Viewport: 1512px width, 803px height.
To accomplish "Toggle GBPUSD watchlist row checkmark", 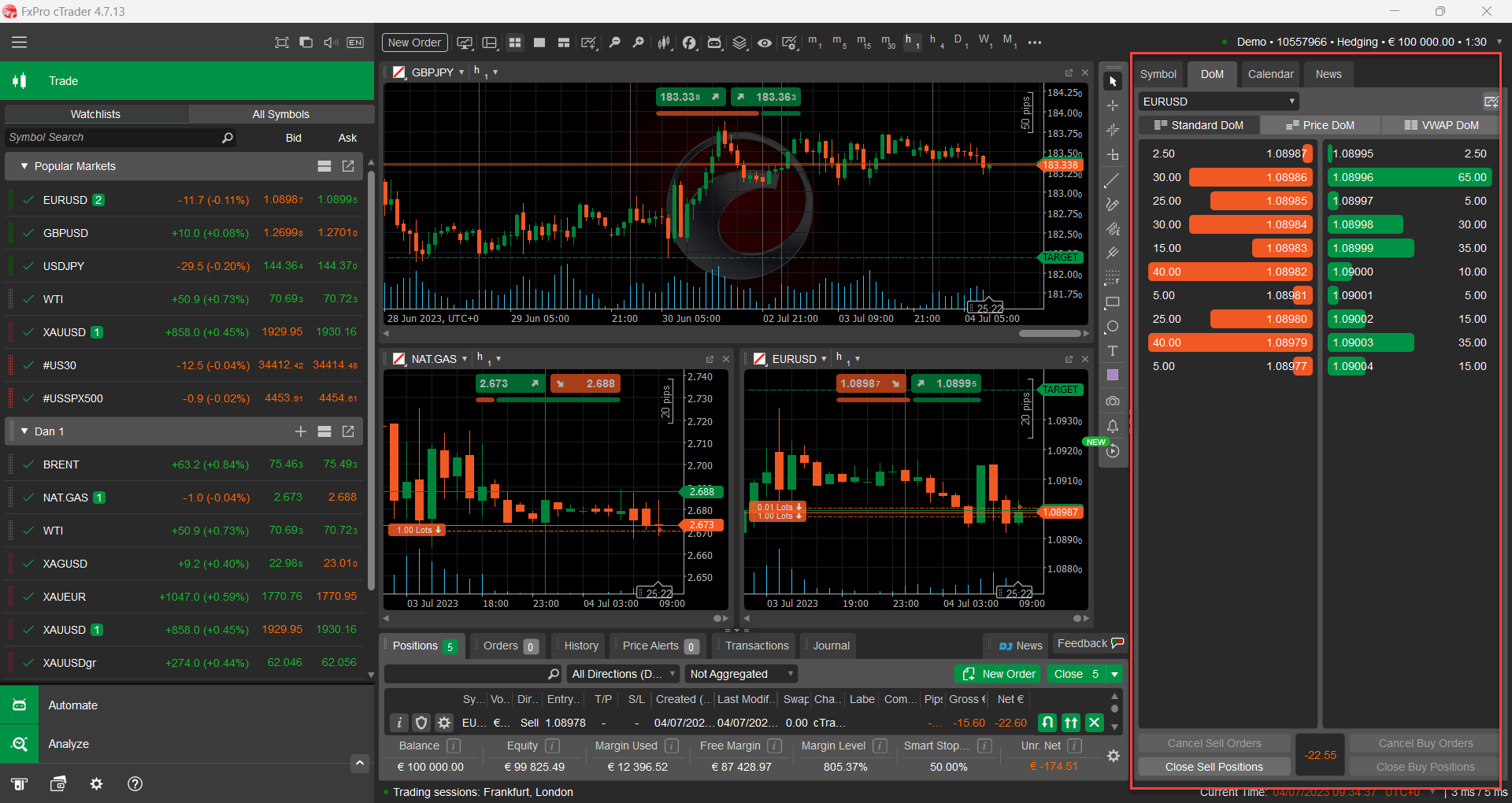I will point(28,233).
